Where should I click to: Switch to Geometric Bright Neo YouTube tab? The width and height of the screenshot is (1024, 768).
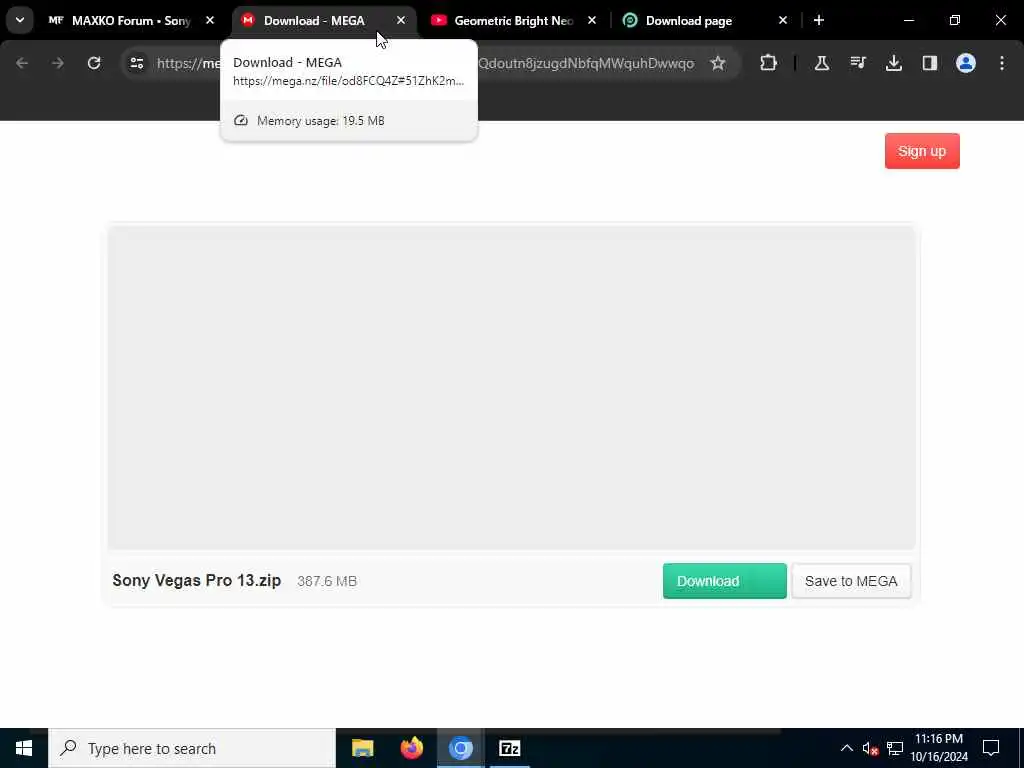(513, 21)
